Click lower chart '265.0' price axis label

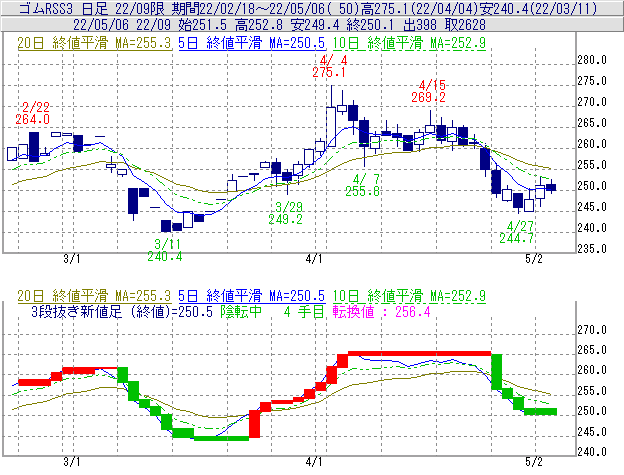(592, 350)
